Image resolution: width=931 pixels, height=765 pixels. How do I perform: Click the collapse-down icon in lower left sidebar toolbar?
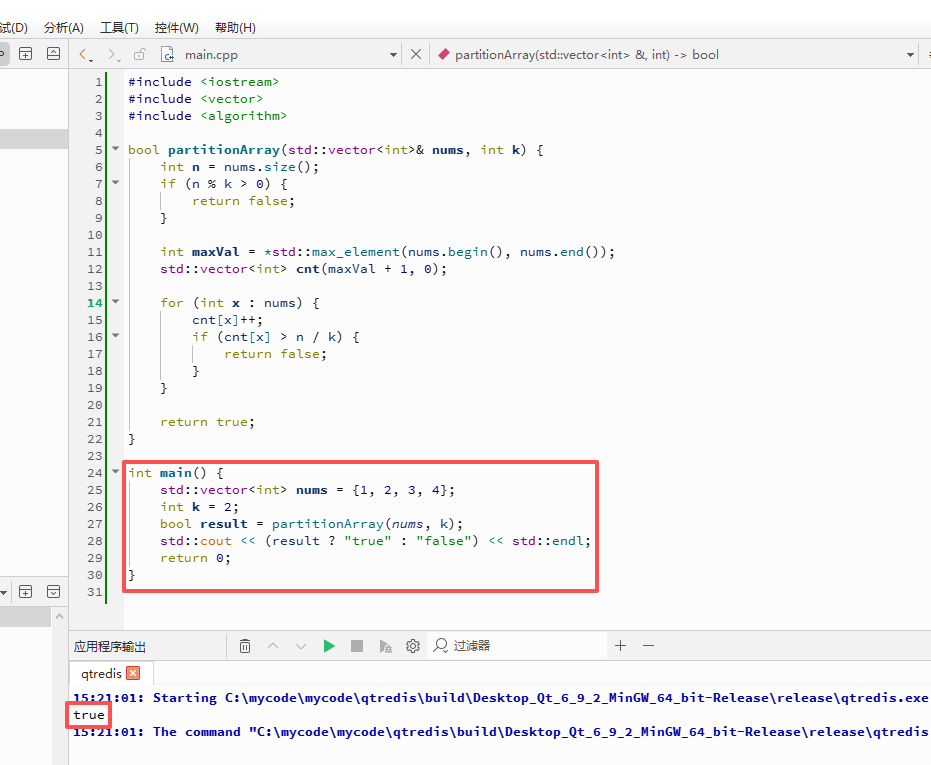point(53,592)
